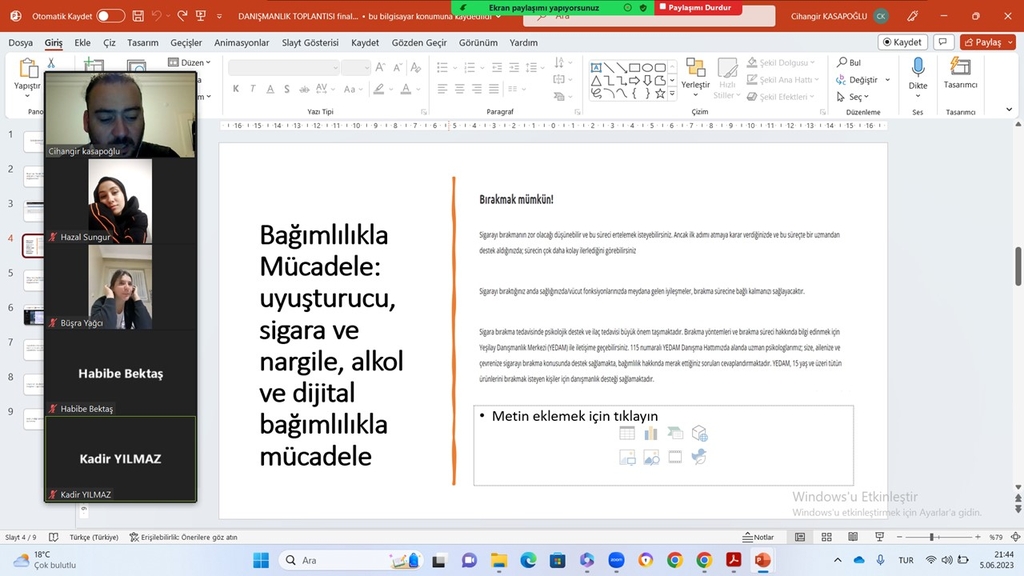The width and height of the screenshot is (1024, 576).
Task: Toggle bold formatting with K
Action: click(x=235, y=88)
